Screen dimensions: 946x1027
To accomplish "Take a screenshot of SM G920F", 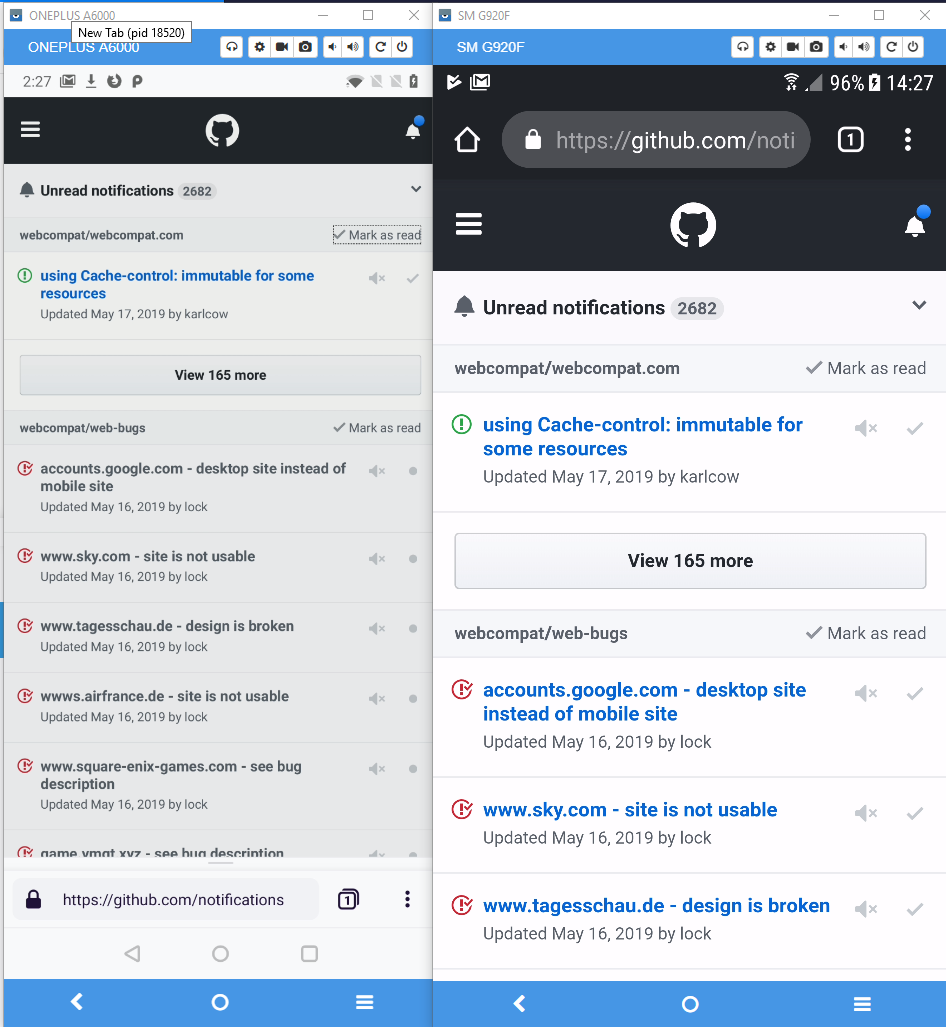I will coord(816,47).
